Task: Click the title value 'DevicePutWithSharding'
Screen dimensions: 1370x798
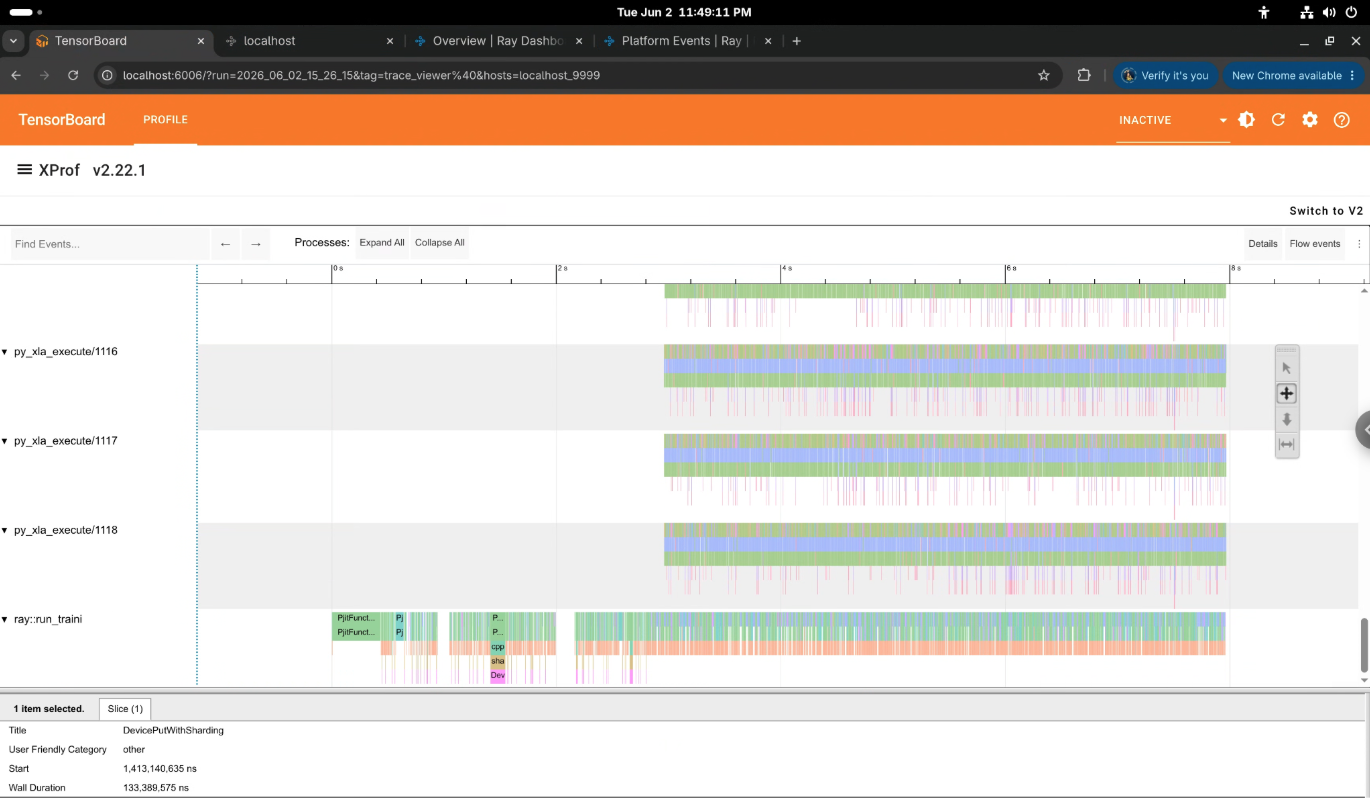Action: click(173, 731)
